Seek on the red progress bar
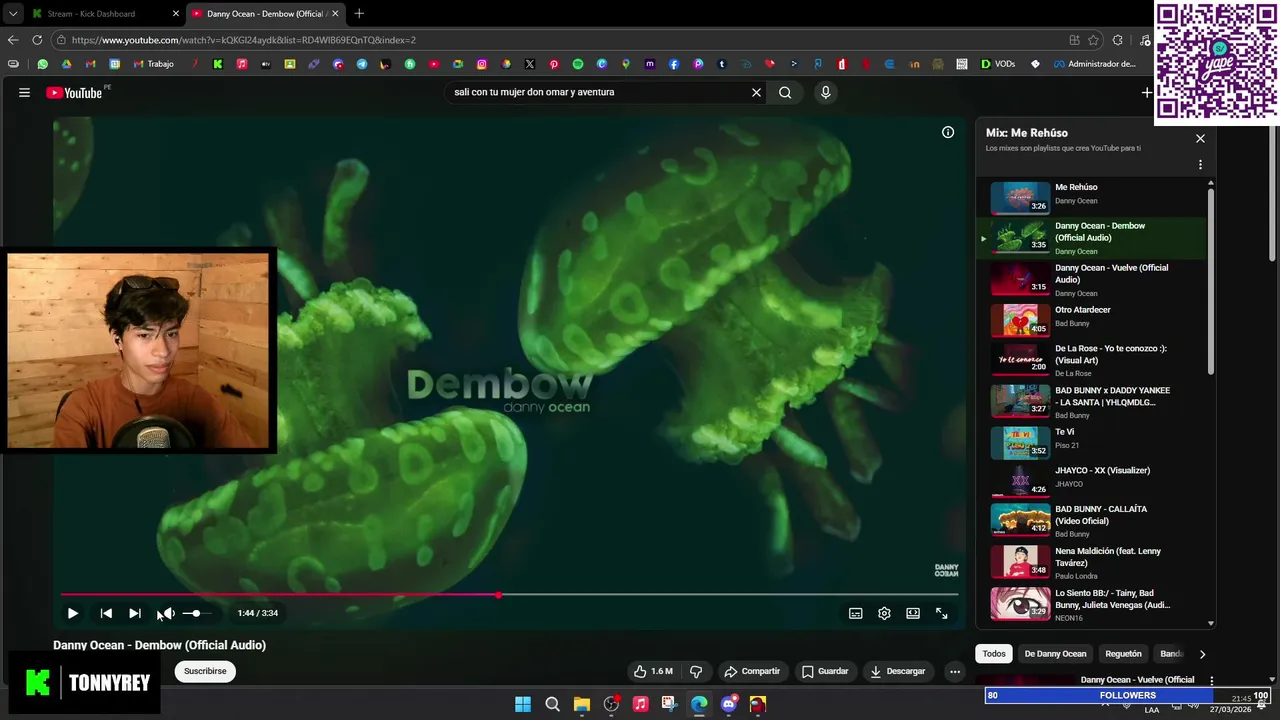 point(509,595)
